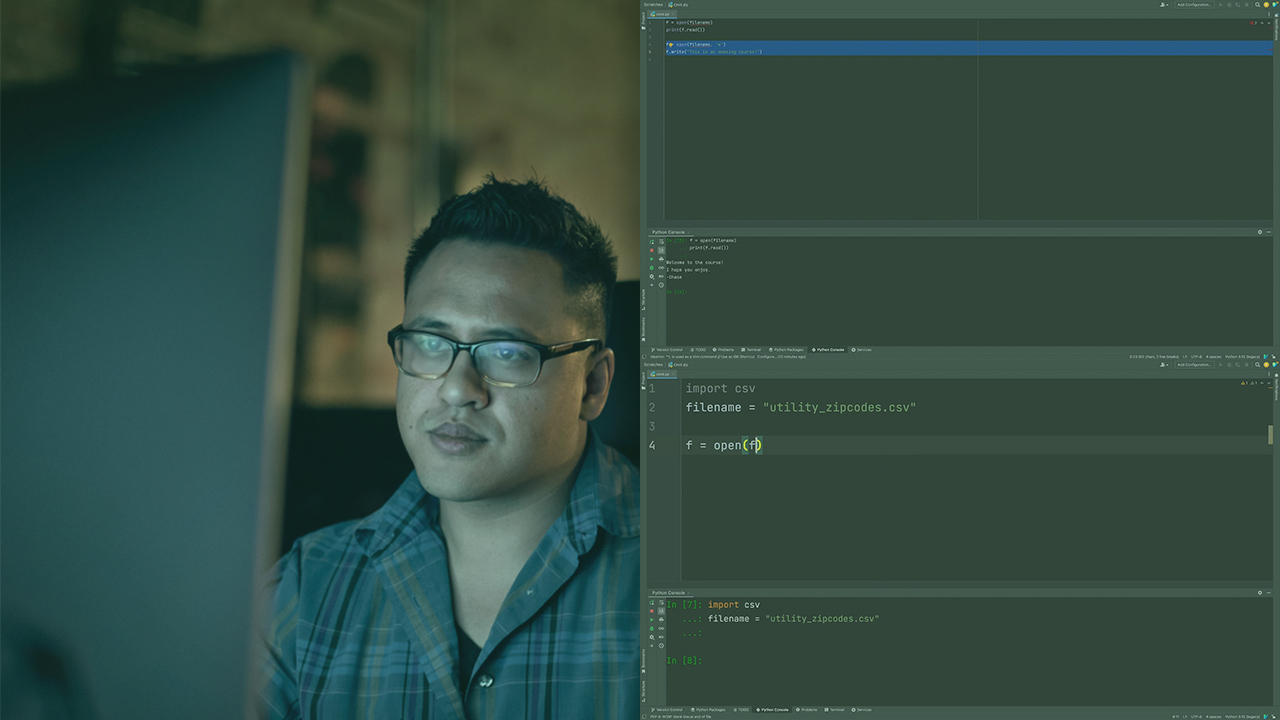Open the 4 spaces indent selector in upper status bar
Image resolution: width=1280 pixels, height=720 pixels.
coord(1213,357)
